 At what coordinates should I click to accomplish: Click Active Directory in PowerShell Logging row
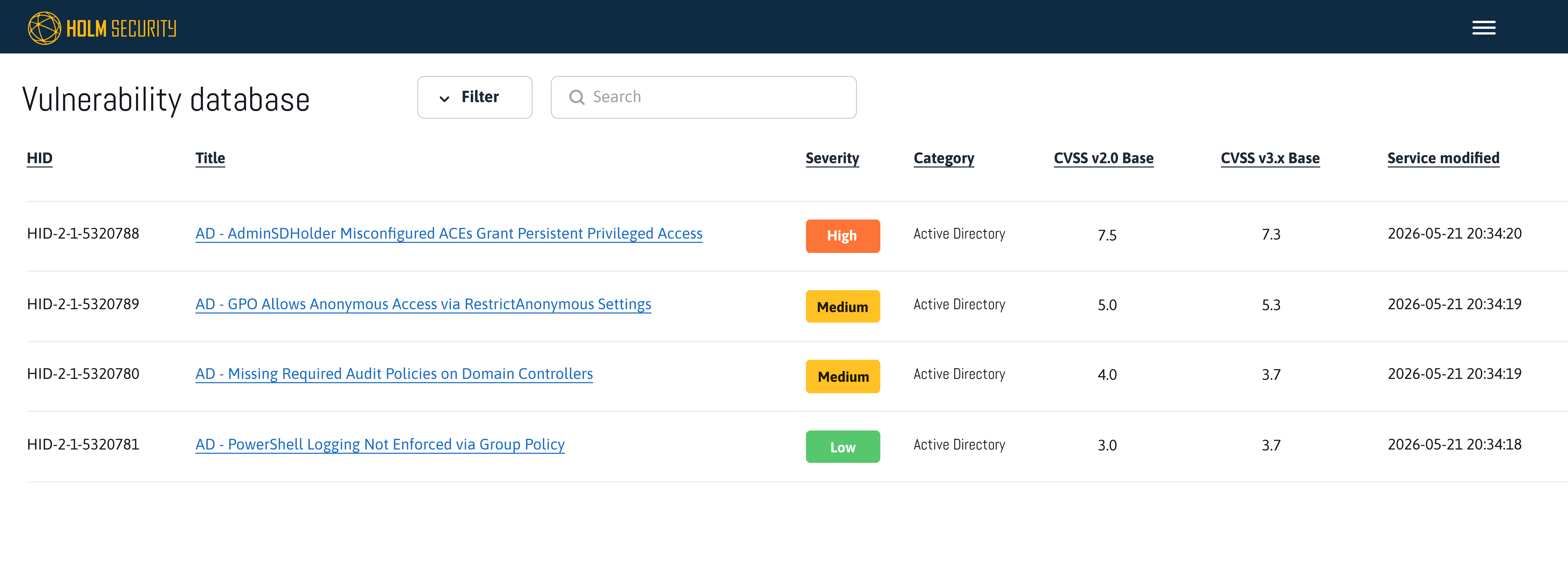959,445
